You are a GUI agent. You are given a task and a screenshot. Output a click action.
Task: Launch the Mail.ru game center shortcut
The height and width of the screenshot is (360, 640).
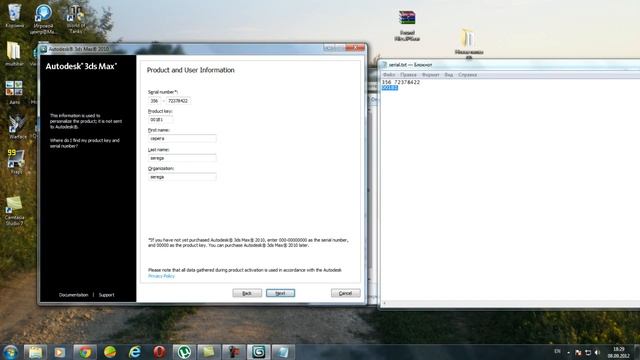pos(43,18)
